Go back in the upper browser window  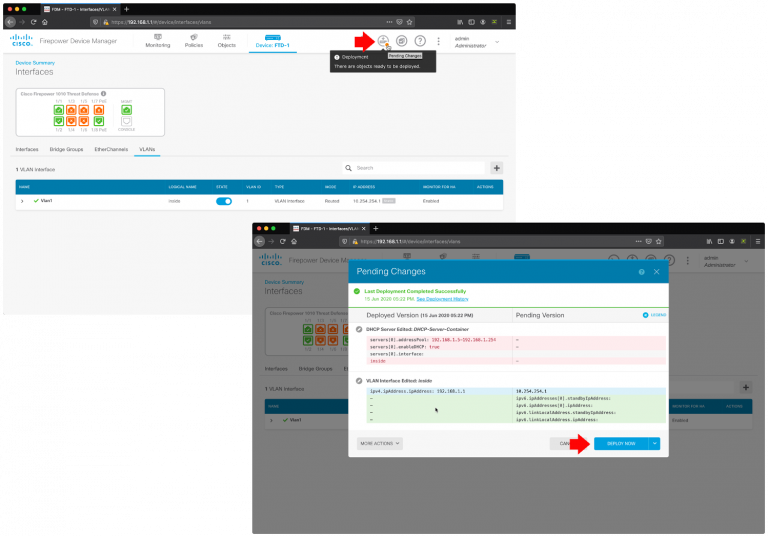click(10, 22)
